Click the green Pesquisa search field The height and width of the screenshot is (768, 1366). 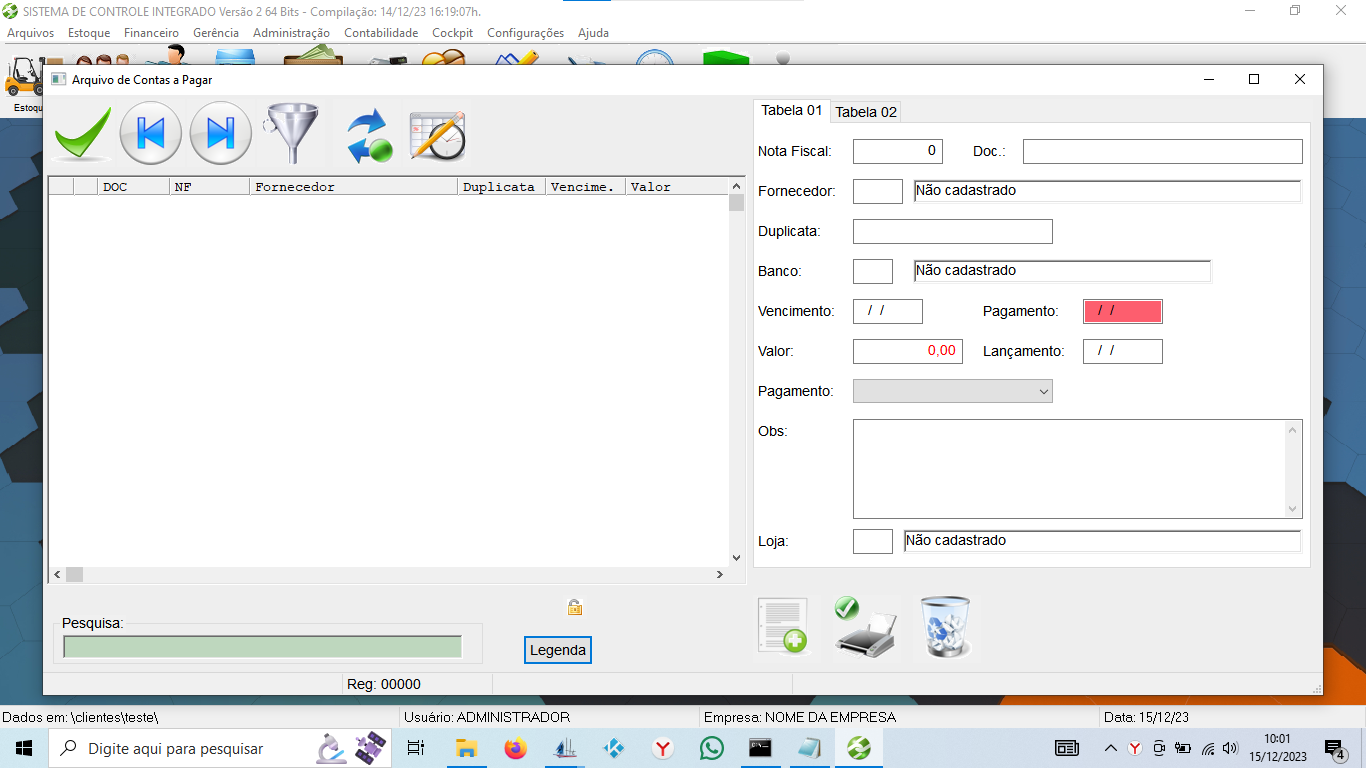[x=262, y=647]
